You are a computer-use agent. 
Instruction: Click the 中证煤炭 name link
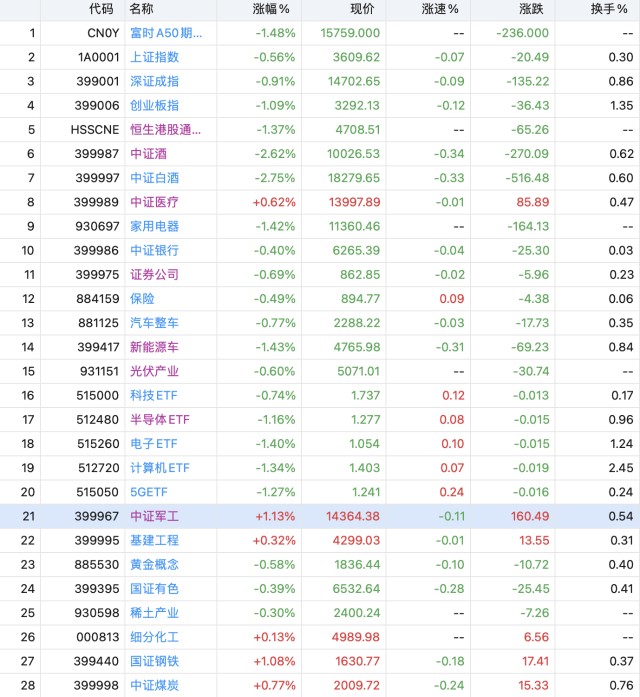[155, 685]
